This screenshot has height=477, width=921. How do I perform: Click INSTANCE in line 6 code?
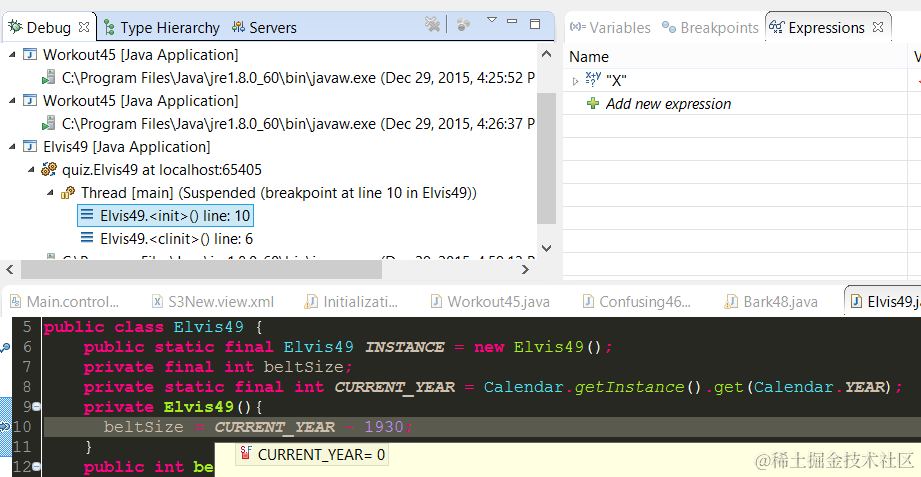404,347
